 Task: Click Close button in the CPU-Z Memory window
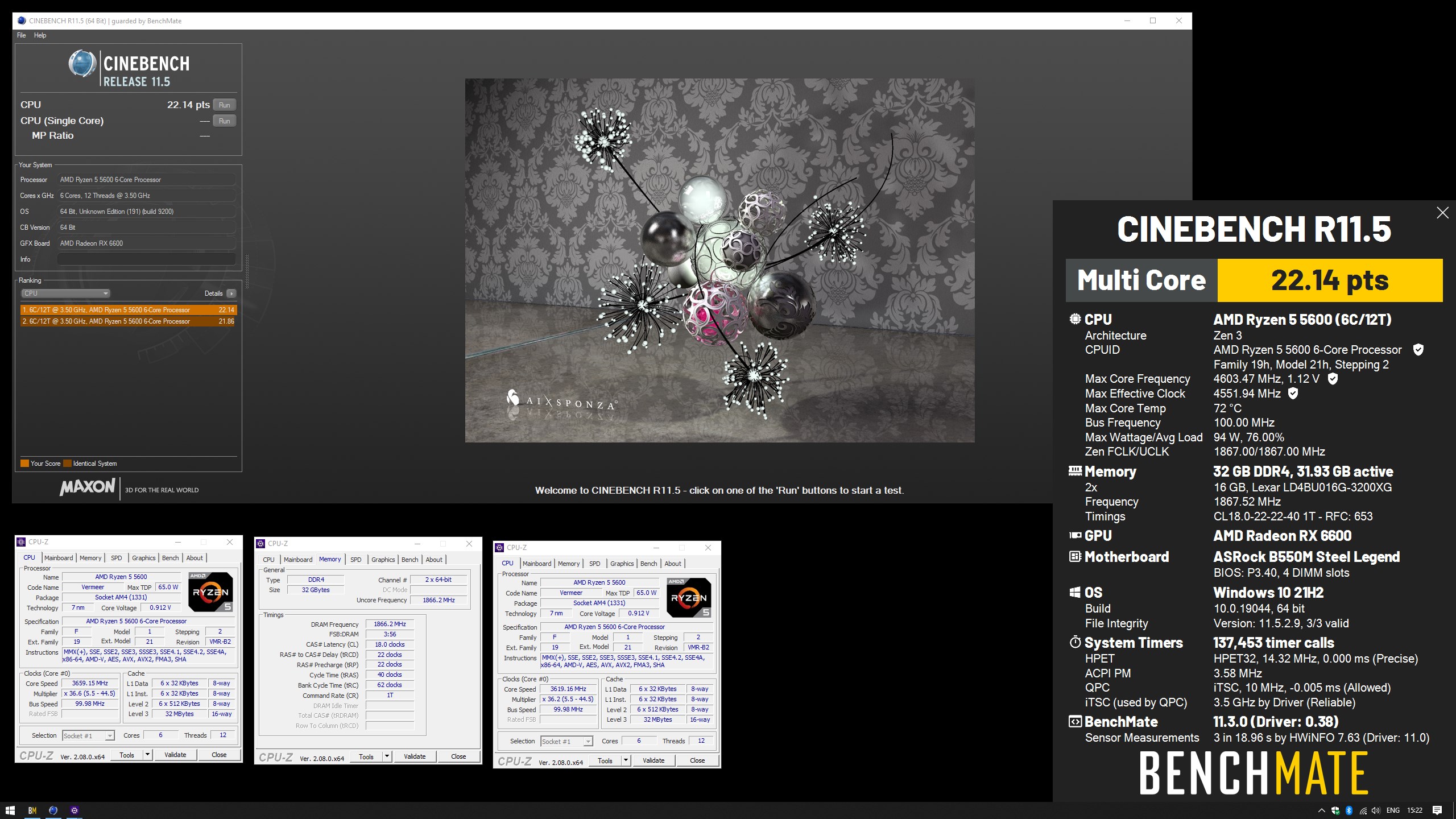point(458,756)
